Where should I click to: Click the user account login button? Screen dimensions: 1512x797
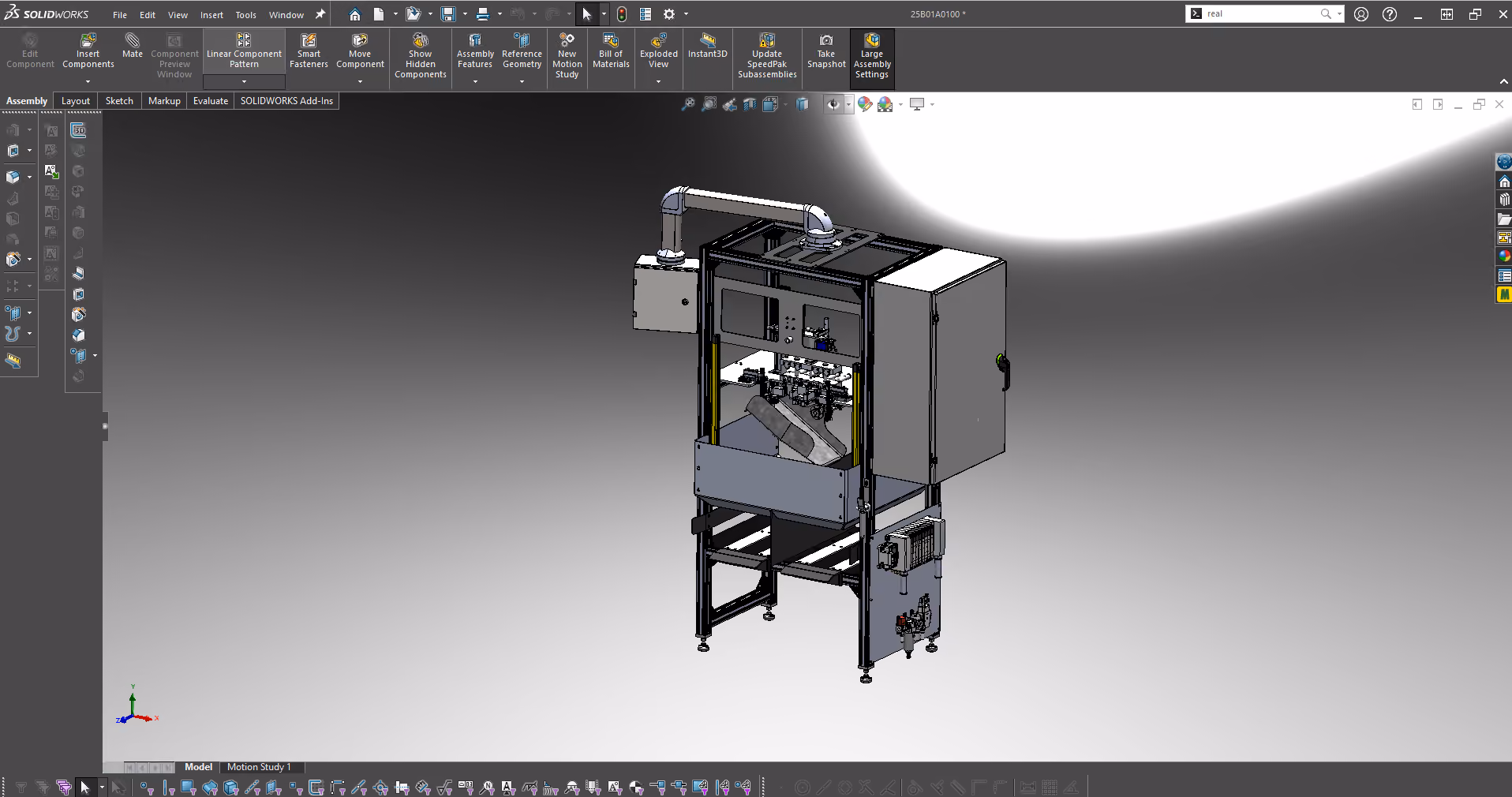[1361, 14]
